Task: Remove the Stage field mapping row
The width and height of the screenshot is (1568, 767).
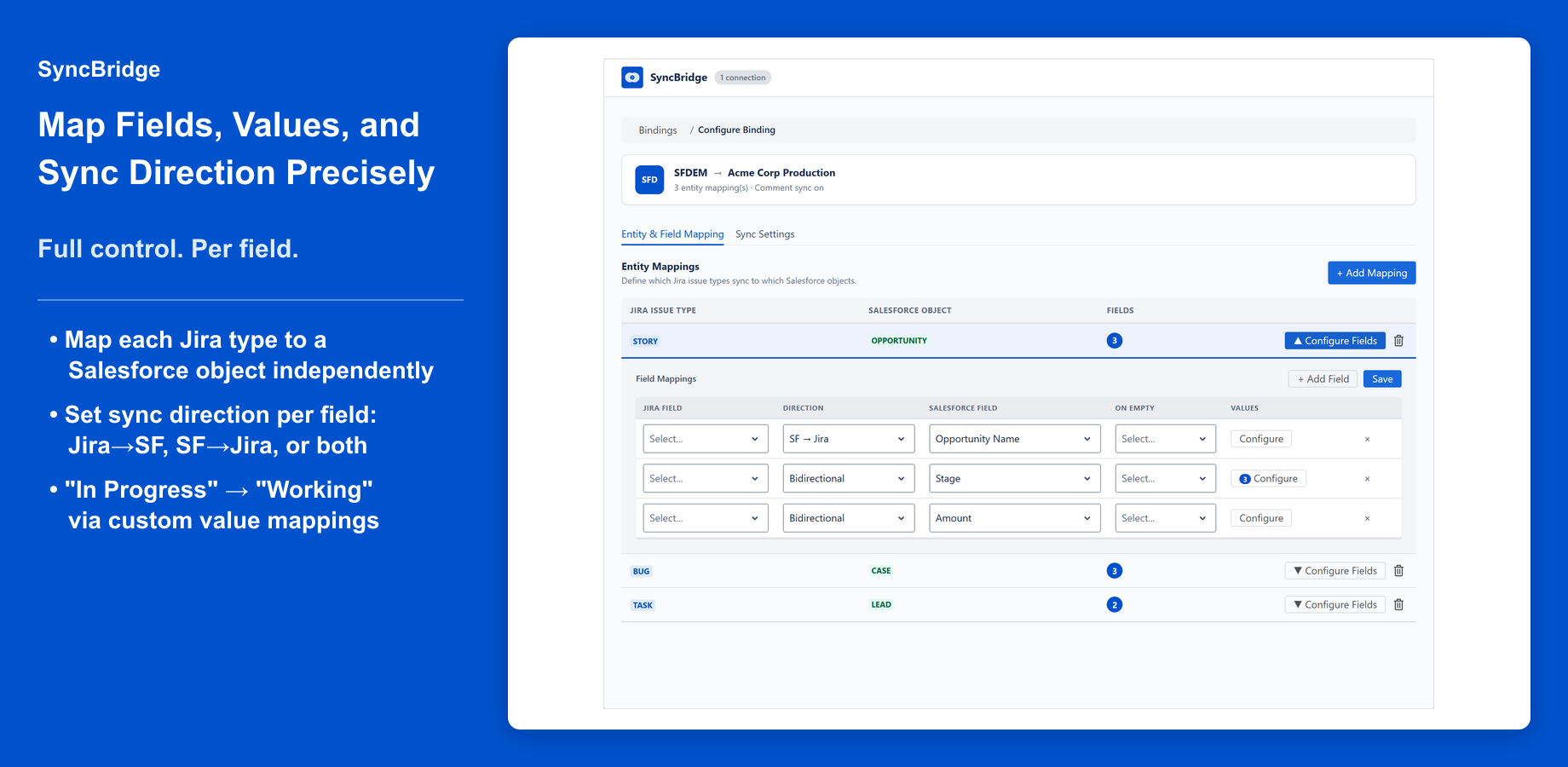Action: click(x=1367, y=479)
